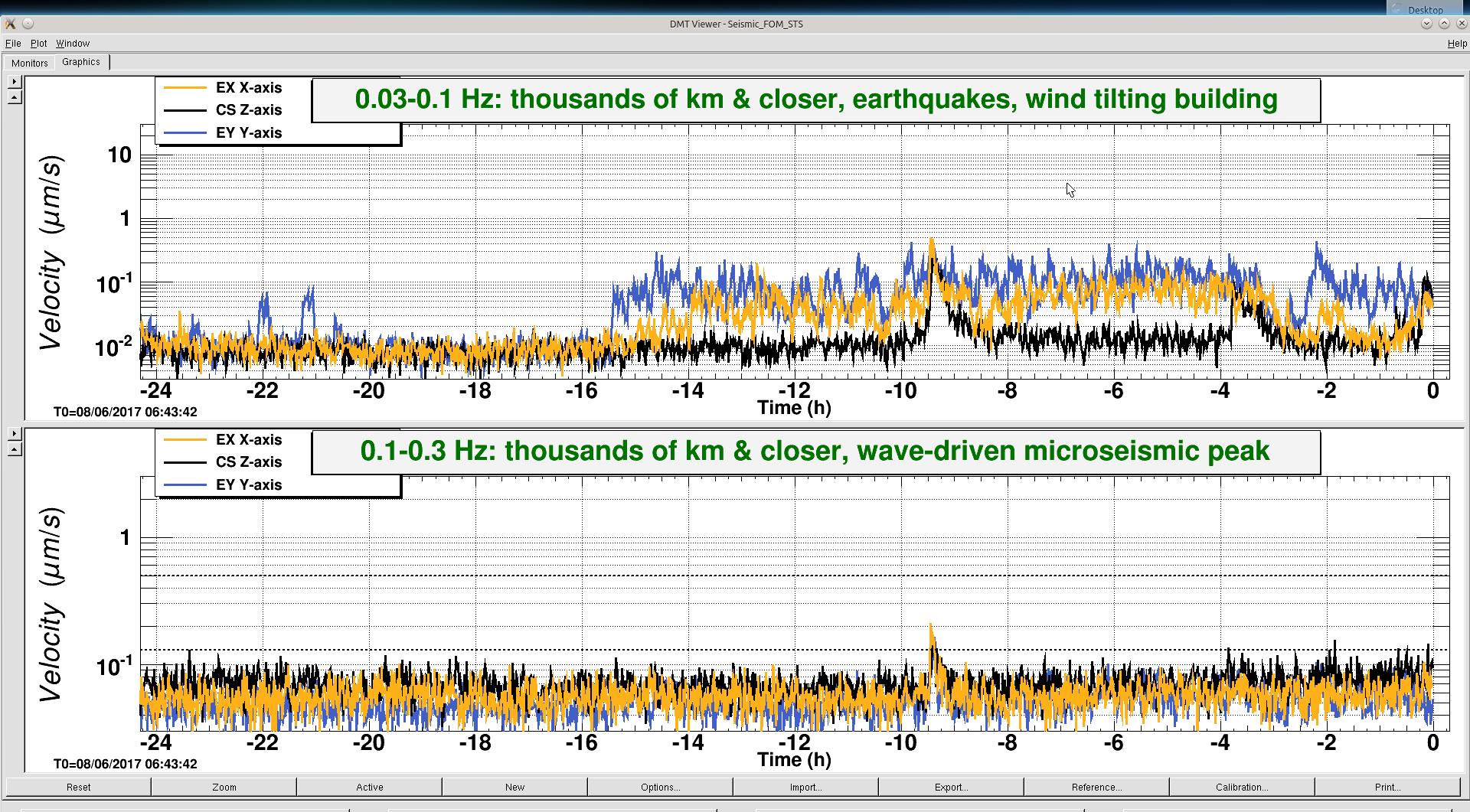The height and width of the screenshot is (812, 1470).
Task: Click the green 0.1-0.3 Hz title of bottom plot
Action: [815, 452]
